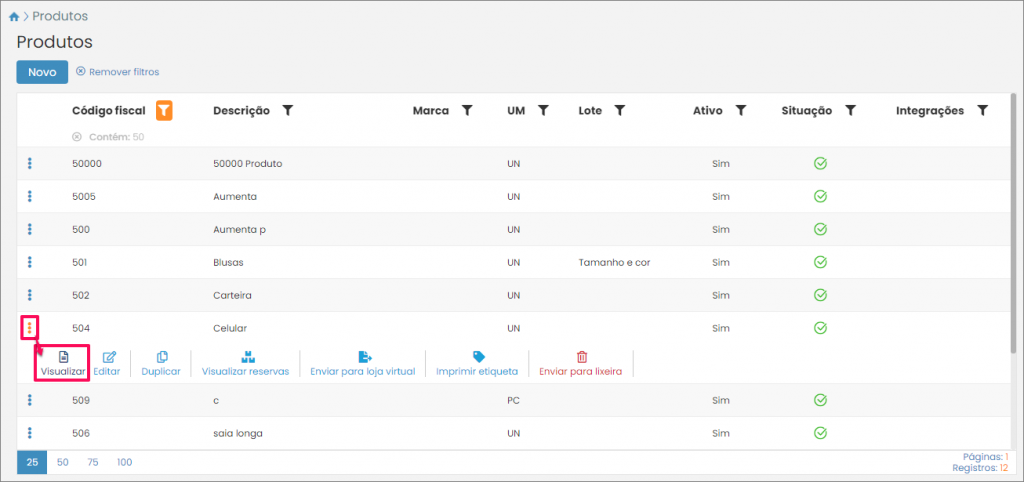The height and width of the screenshot is (482, 1024).
Task: Open the Descrição column filter
Action: click(x=288, y=111)
